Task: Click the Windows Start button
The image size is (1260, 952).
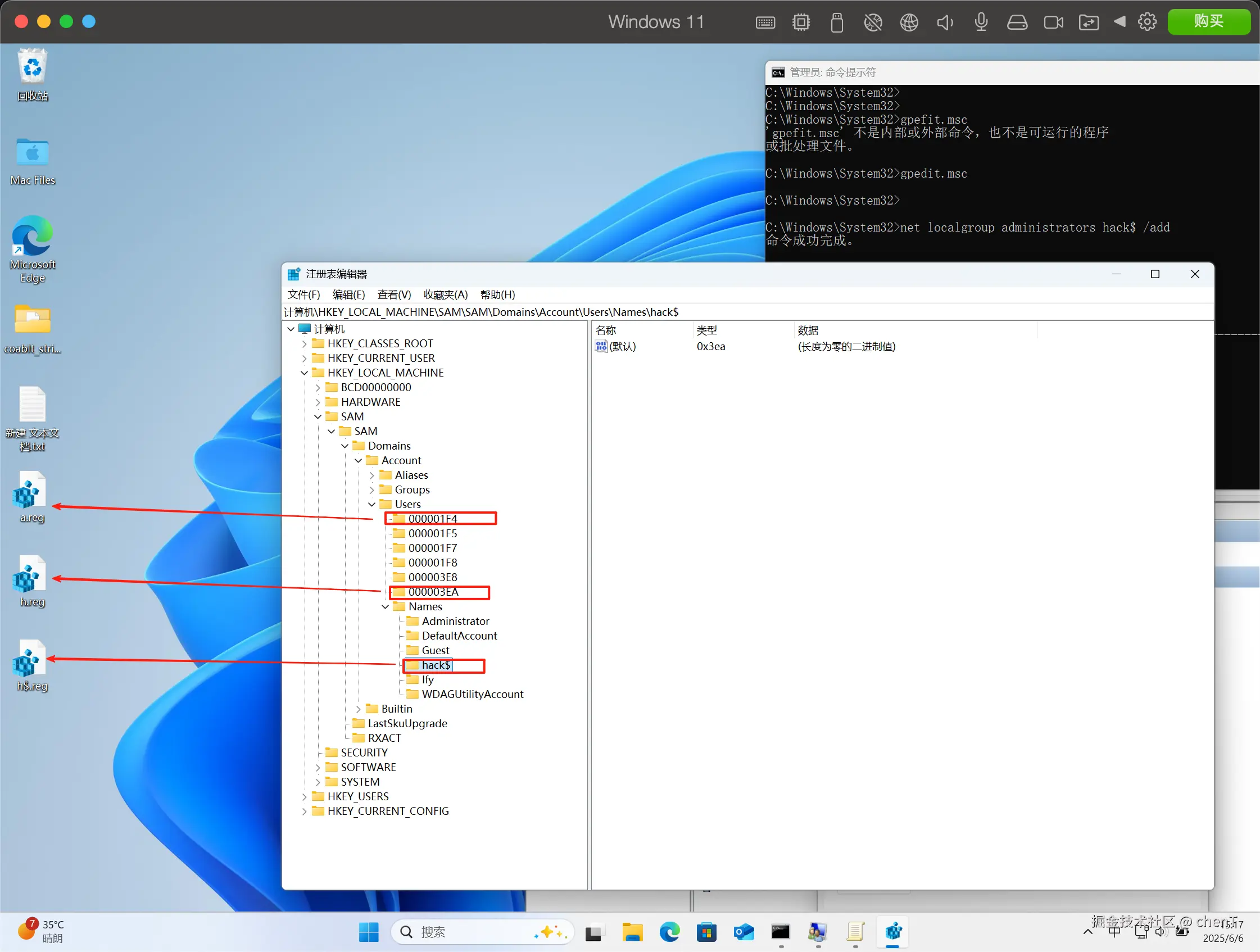Action: 369,932
